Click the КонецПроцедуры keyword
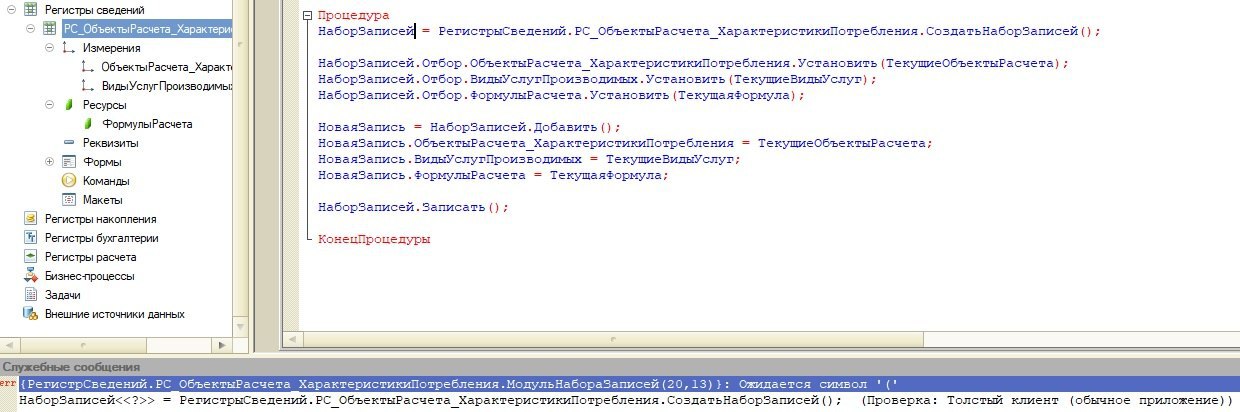1240x412 pixels. (374, 240)
